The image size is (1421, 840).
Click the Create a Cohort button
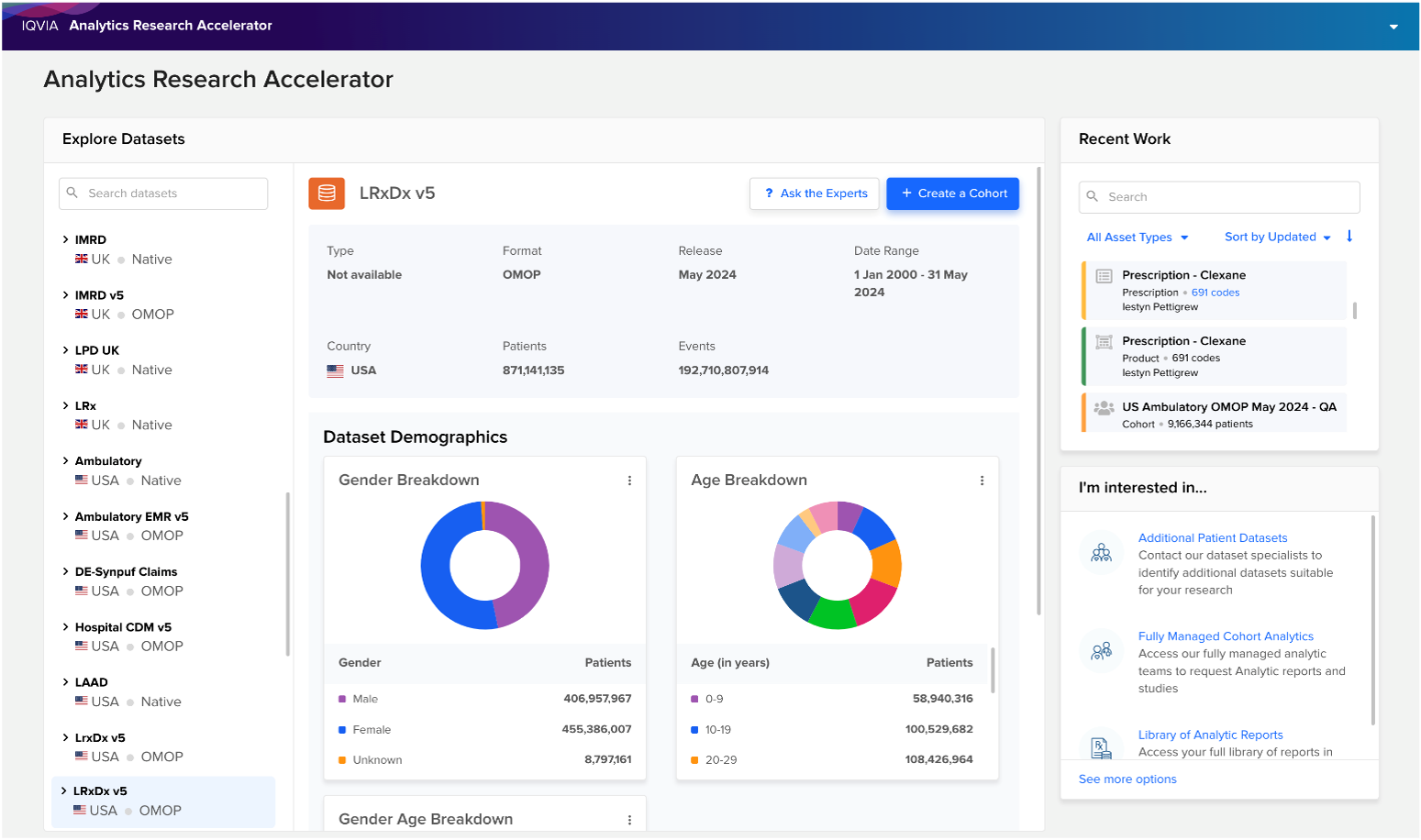[x=952, y=193]
